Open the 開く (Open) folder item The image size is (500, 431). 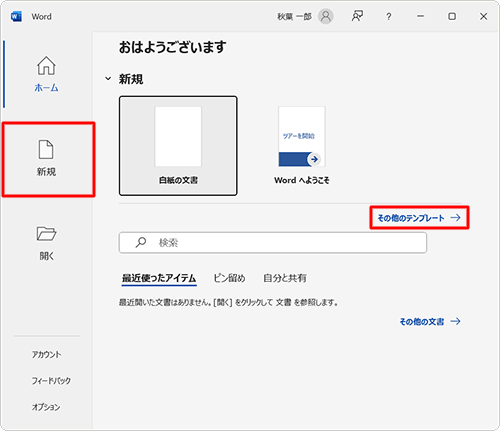(x=46, y=243)
